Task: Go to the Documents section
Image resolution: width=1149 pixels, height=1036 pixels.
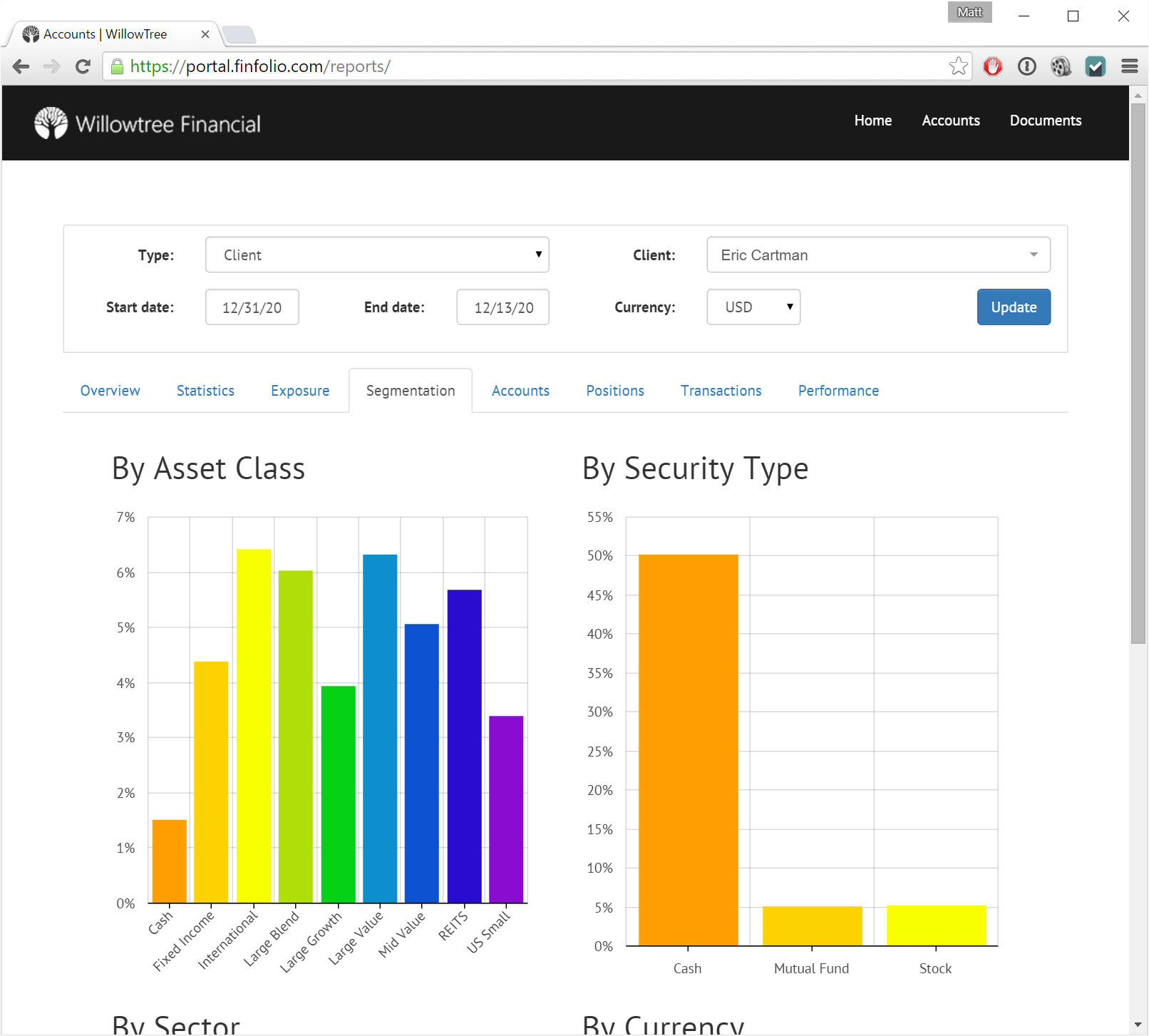Action: coord(1045,120)
